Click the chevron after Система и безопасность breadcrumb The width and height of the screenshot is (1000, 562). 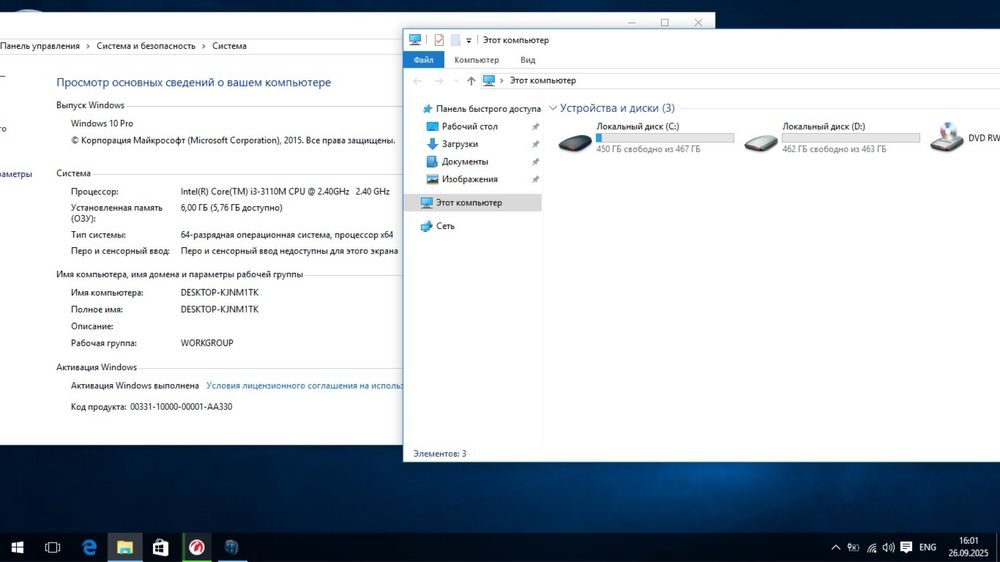(204, 46)
